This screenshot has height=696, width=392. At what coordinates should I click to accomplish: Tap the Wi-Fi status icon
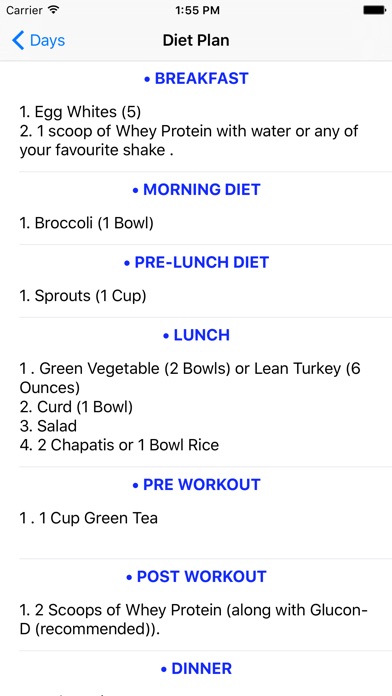click(54, 10)
